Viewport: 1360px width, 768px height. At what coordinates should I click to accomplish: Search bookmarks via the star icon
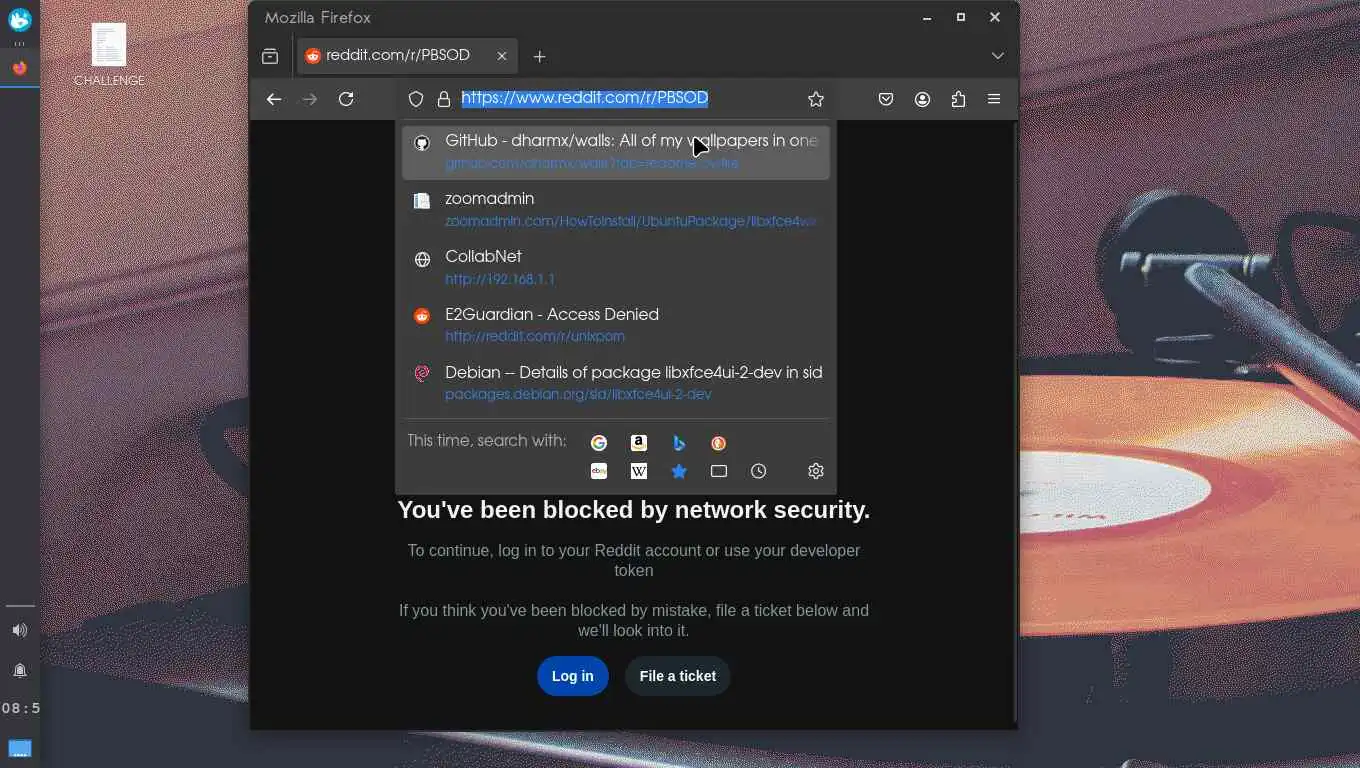click(x=679, y=471)
